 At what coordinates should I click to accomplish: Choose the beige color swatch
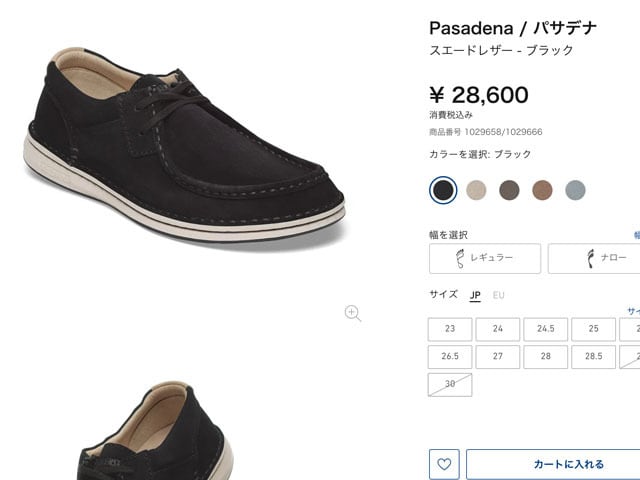click(x=476, y=190)
